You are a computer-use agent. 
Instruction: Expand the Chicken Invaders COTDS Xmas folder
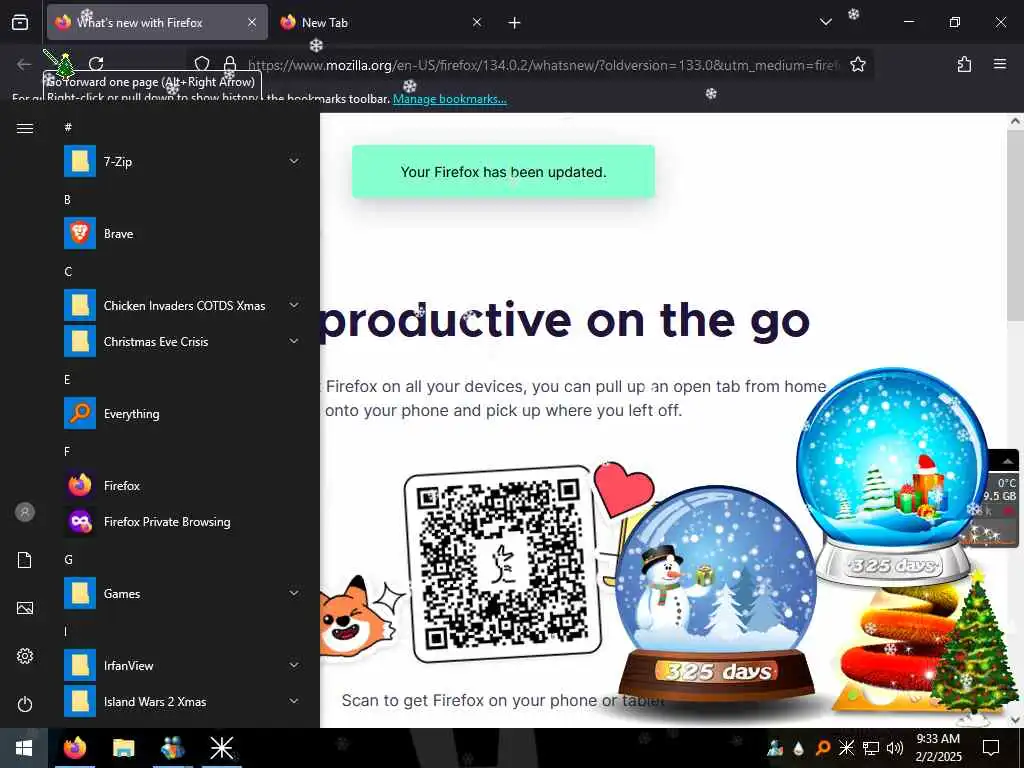[x=182, y=306]
